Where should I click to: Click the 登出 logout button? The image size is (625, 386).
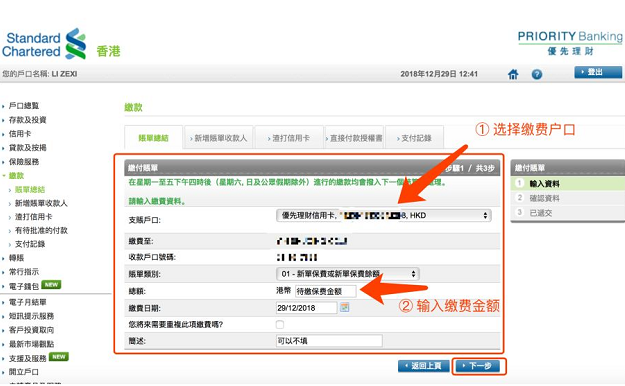598,72
